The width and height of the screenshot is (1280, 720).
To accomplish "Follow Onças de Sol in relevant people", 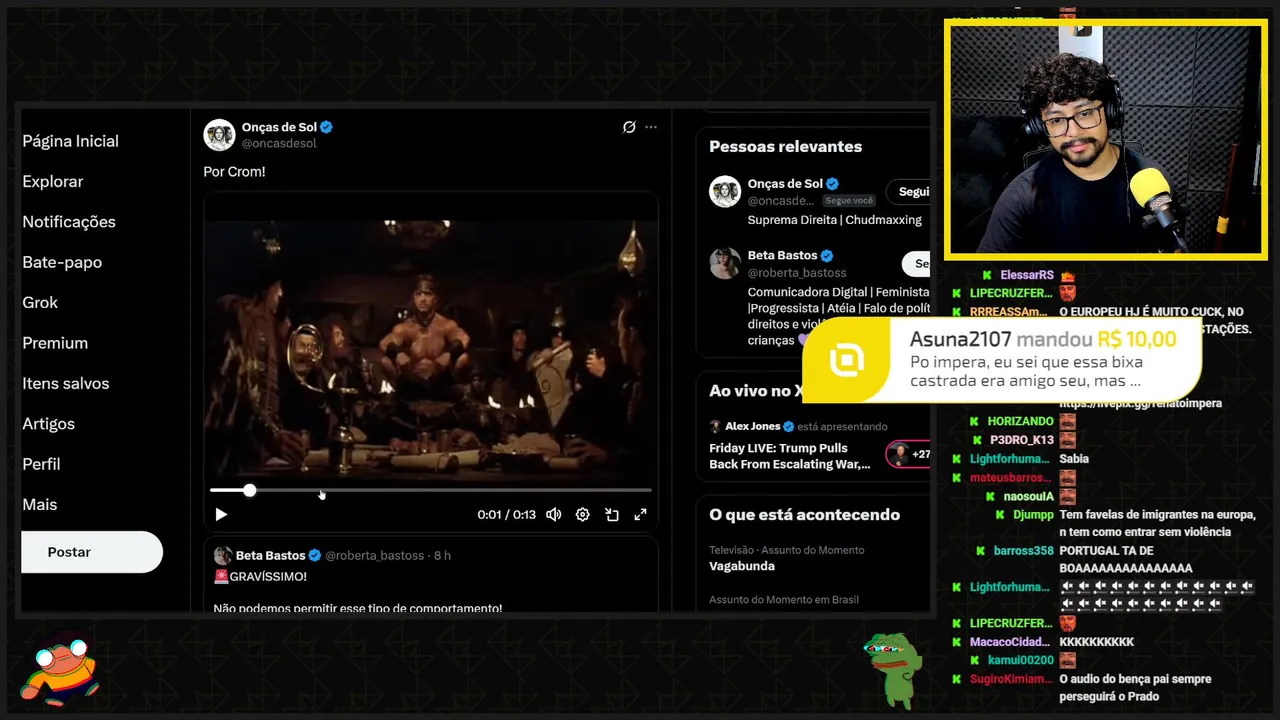I will click(x=909, y=192).
